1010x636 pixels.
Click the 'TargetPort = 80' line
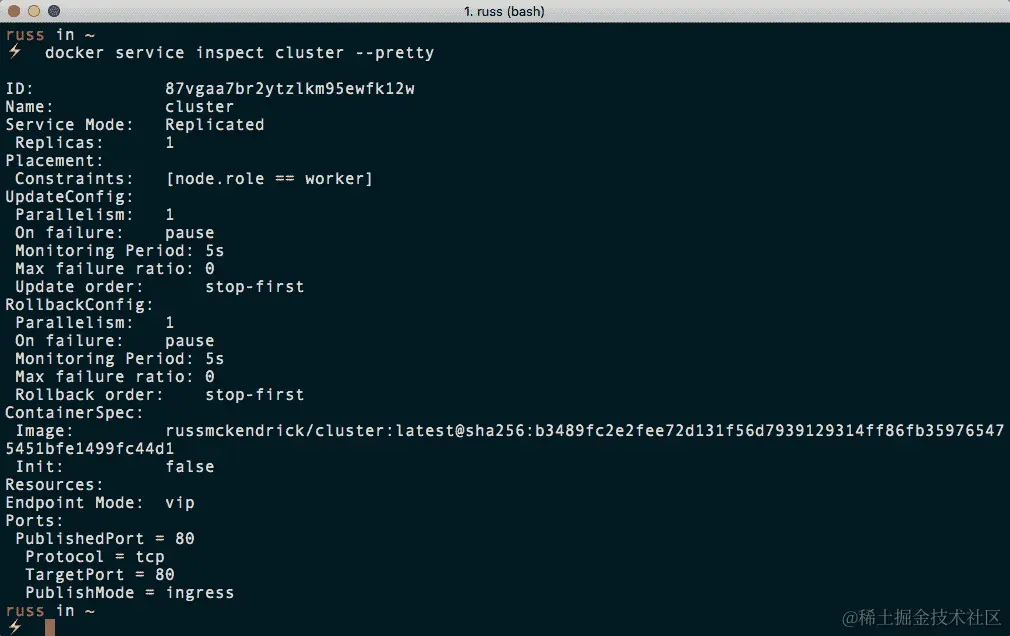pos(100,575)
